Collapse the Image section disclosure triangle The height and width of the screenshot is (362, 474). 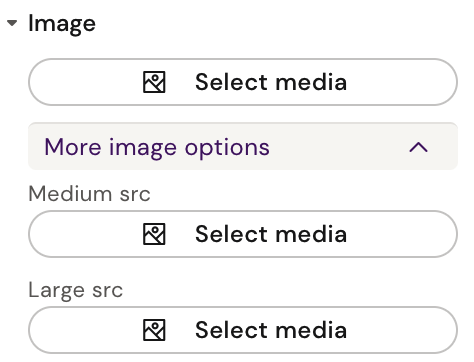[12, 23]
